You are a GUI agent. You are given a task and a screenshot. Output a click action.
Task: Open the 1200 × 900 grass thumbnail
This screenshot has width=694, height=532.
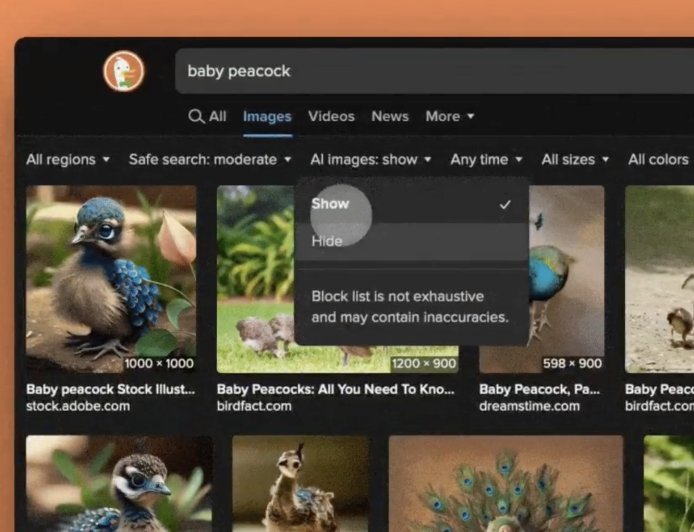pos(255,279)
